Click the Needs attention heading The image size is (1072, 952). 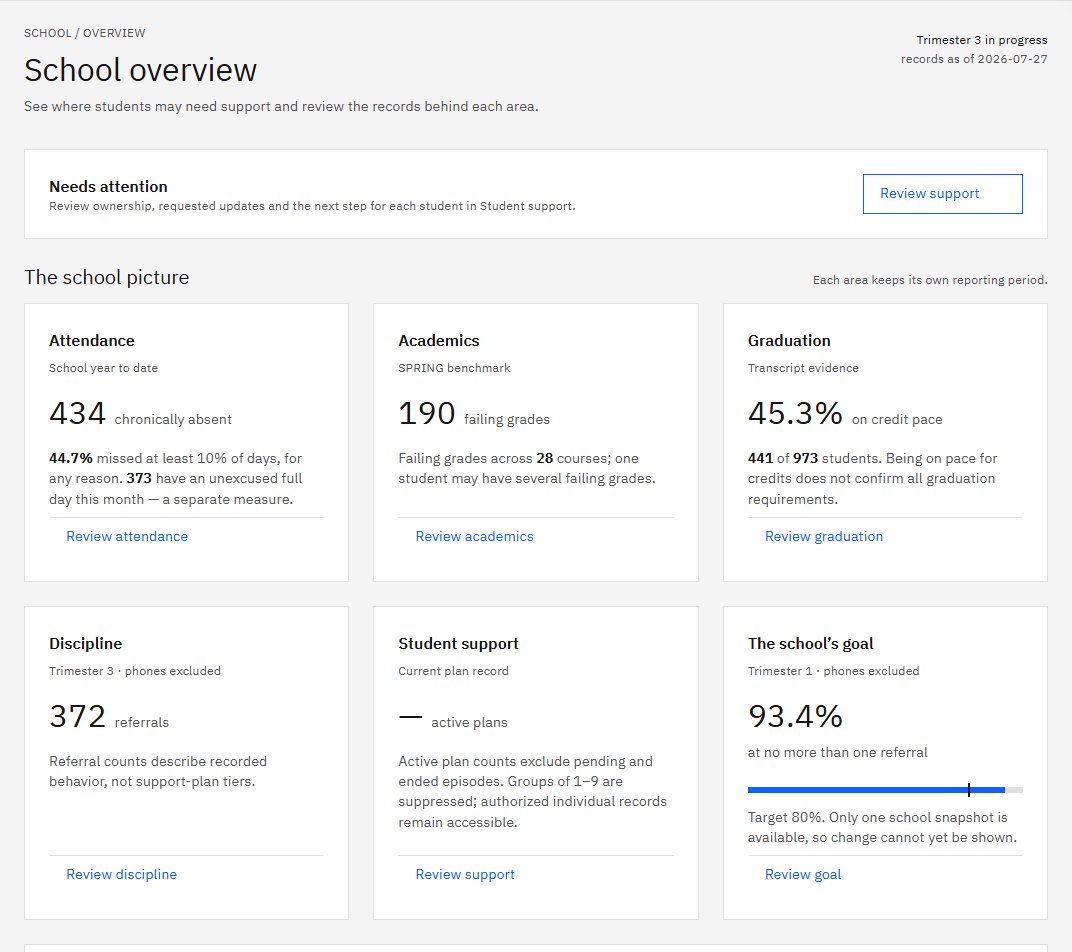[108, 187]
